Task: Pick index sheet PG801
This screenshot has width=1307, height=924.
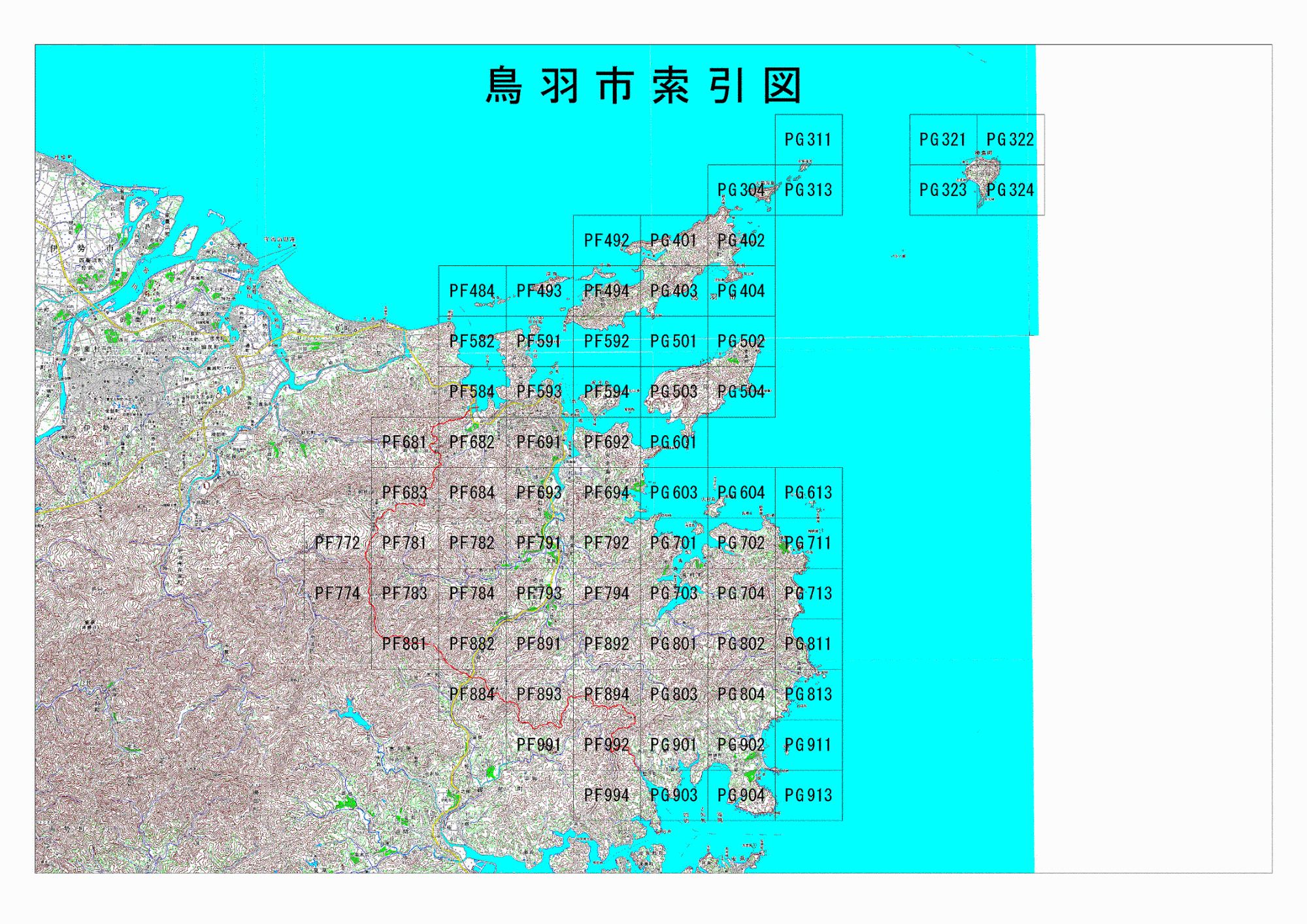Action: pyautogui.click(x=674, y=644)
